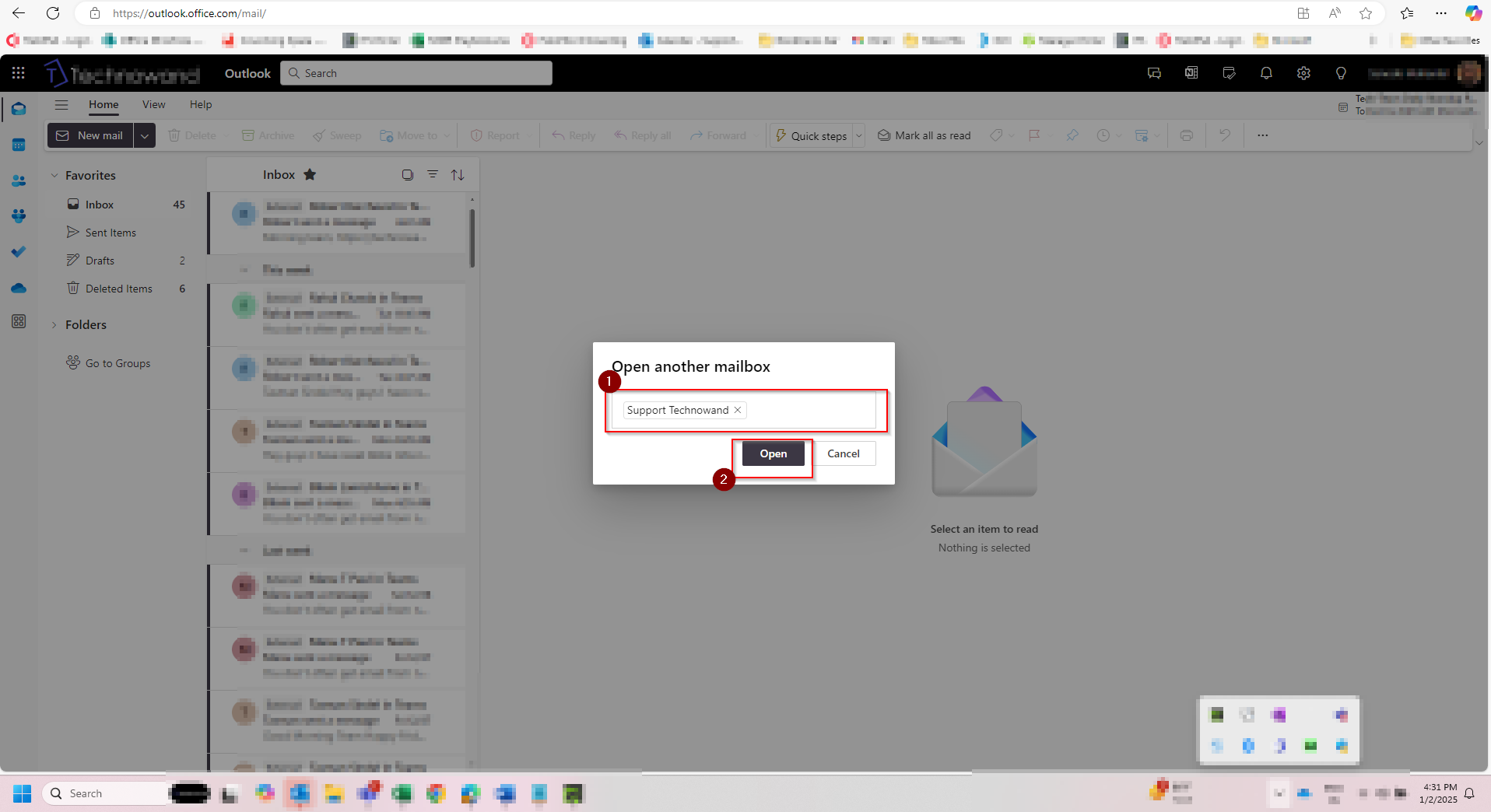
Task: Select the Sent Items folder
Action: click(125, 233)
